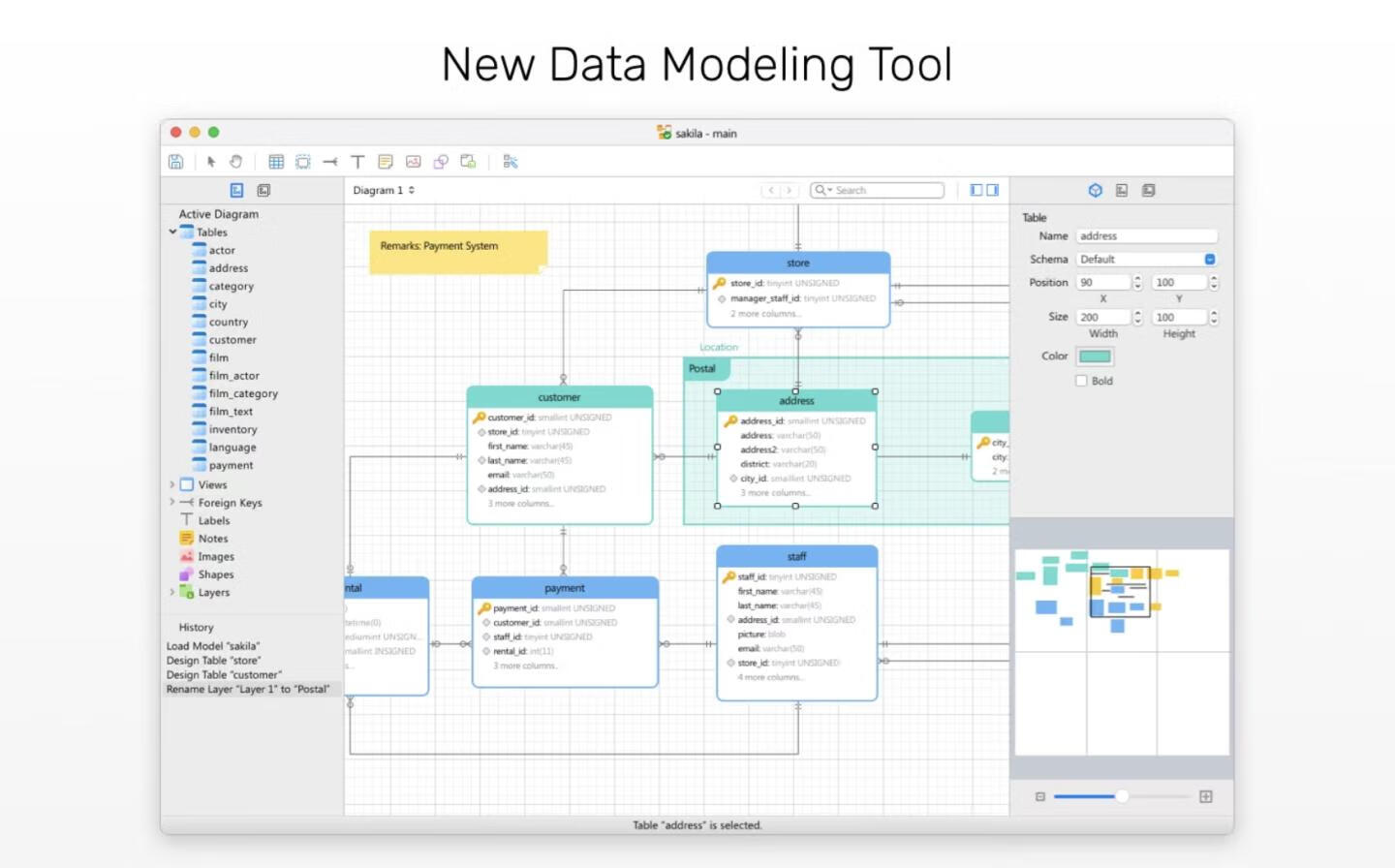Click the Design Table "store" history entry
Image resolution: width=1395 pixels, height=868 pixels.
[x=213, y=661]
